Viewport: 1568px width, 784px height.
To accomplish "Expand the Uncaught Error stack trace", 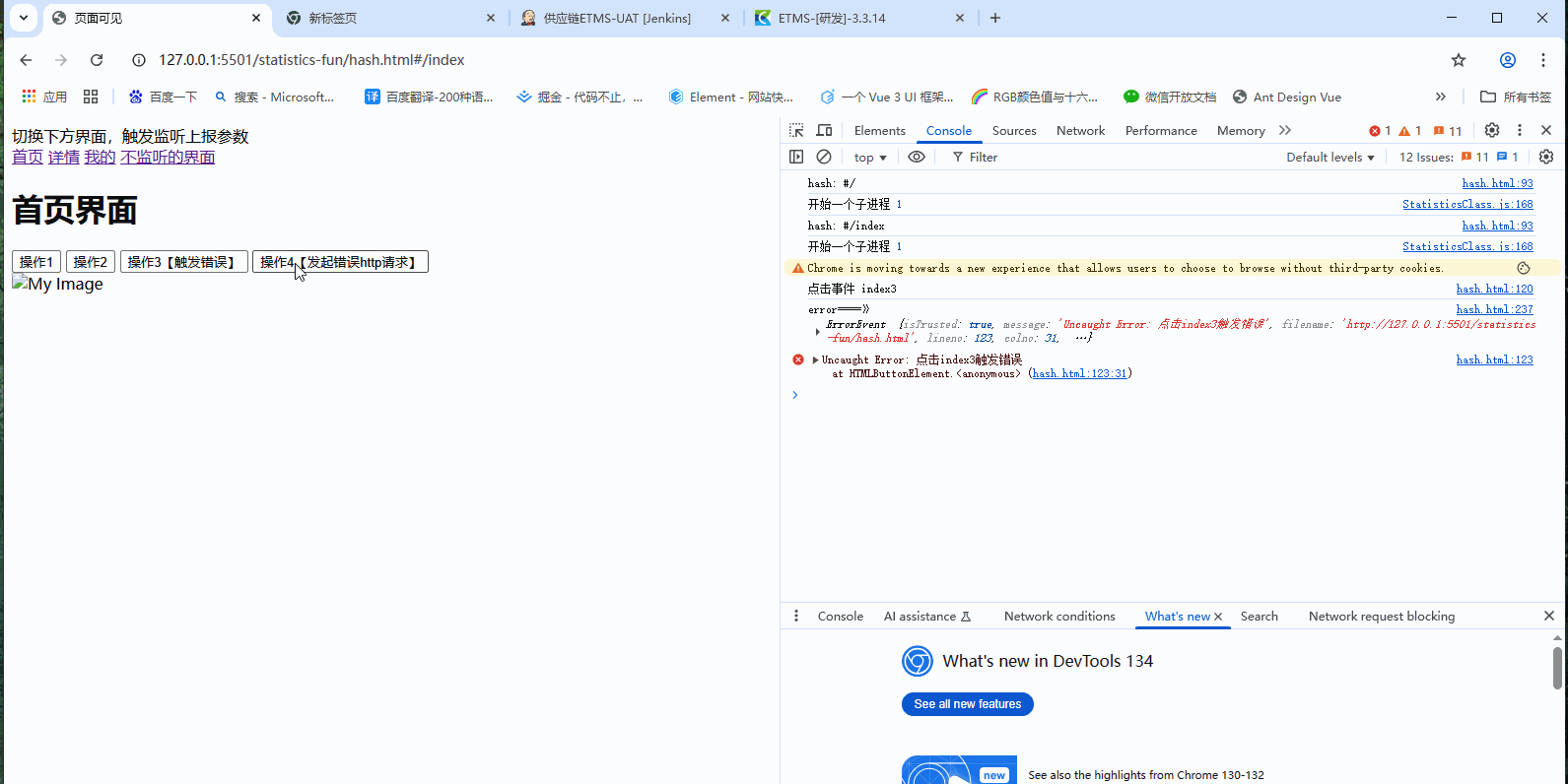I will [815, 359].
